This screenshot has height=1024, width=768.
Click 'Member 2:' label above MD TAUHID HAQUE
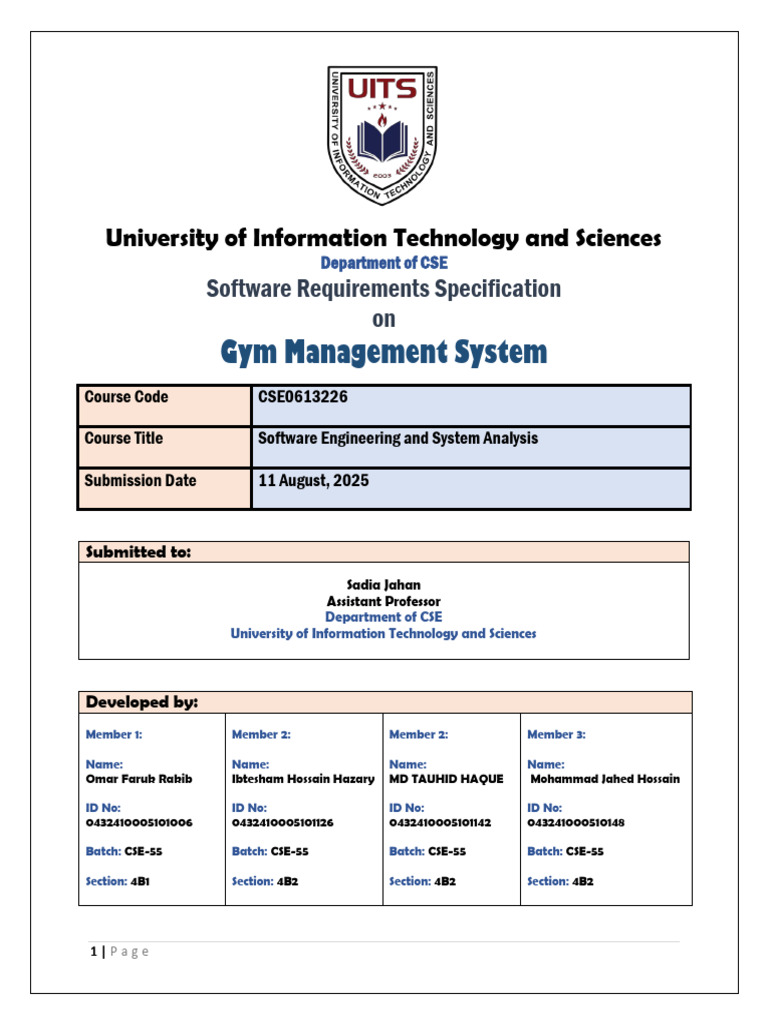point(419,735)
